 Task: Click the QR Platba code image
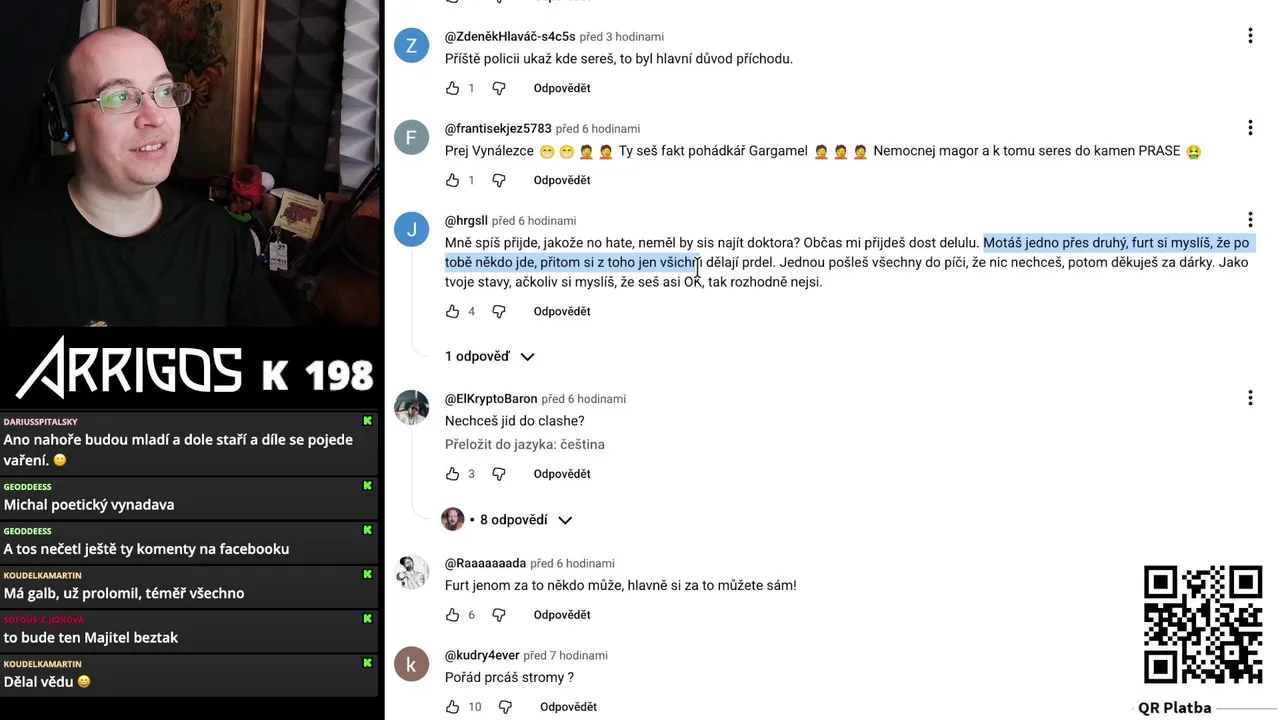point(1203,625)
